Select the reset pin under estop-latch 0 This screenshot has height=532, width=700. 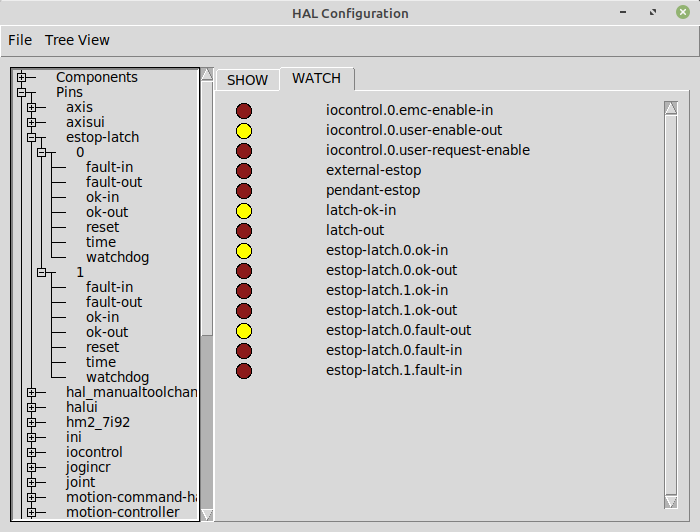click(x=102, y=227)
